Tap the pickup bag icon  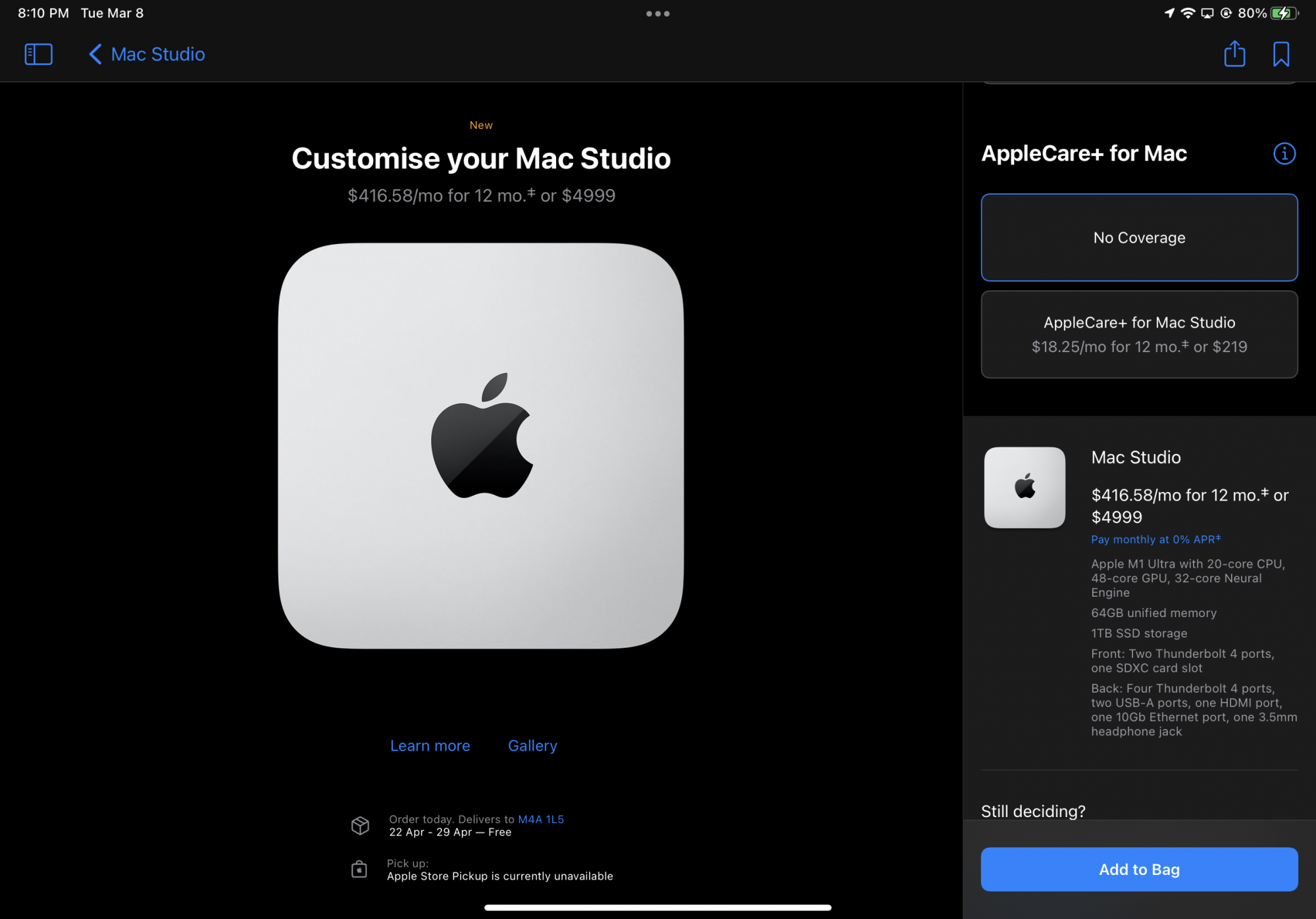tap(359, 869)
